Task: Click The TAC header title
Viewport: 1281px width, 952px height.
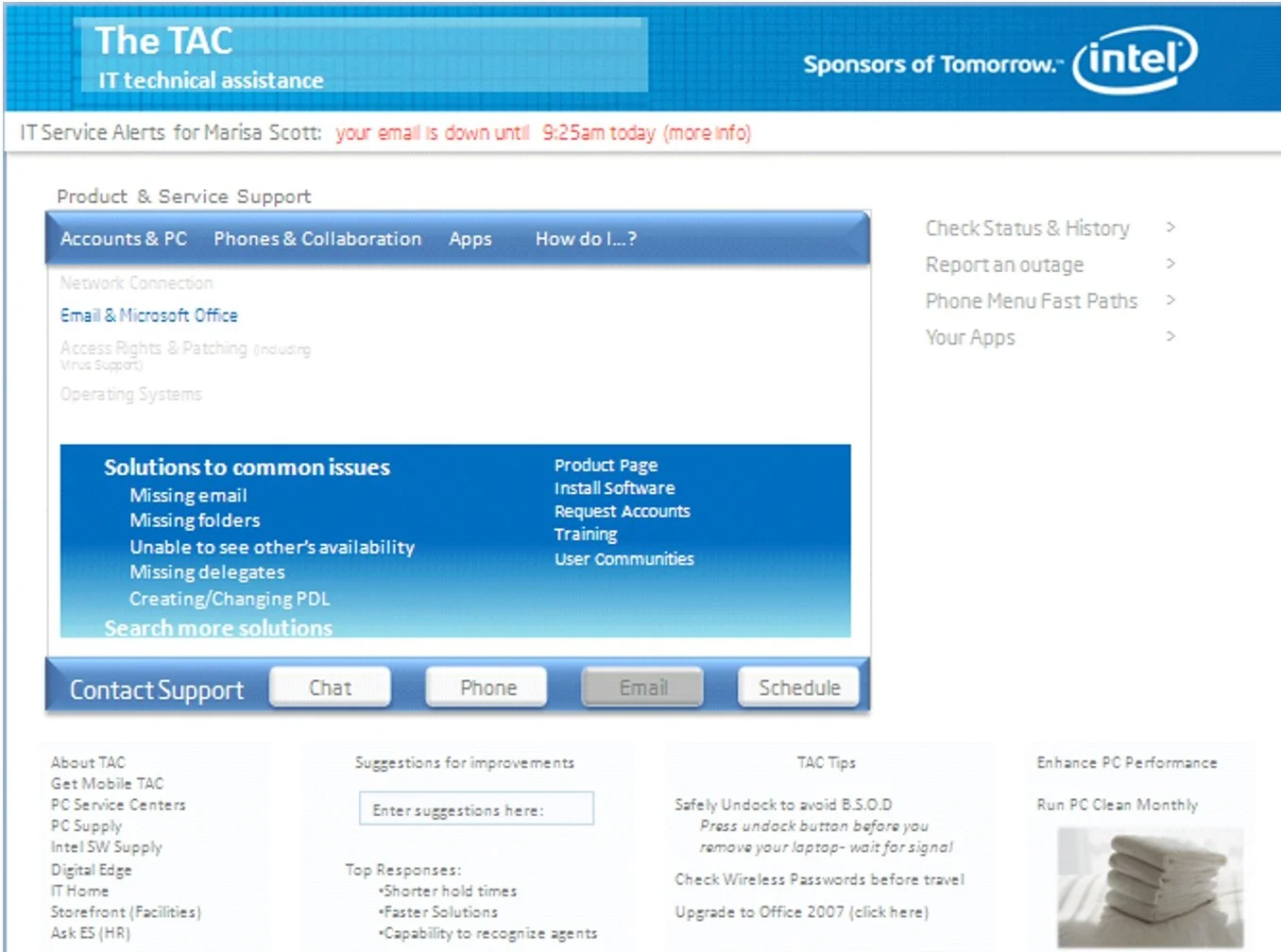Action: click(x=163, y=40)
